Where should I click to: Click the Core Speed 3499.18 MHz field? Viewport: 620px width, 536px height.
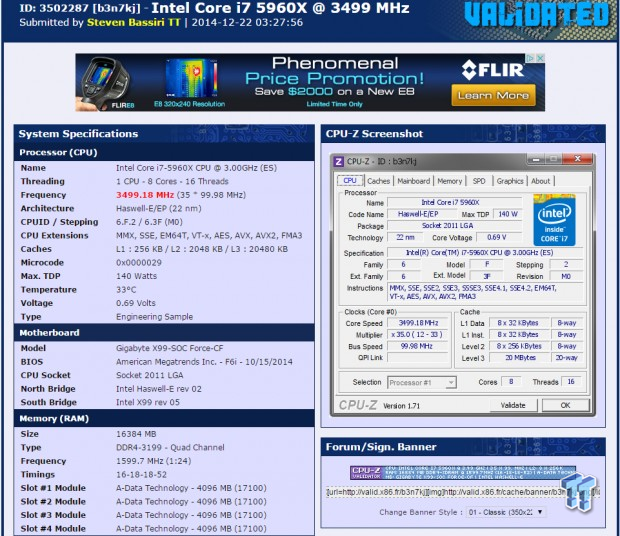(x=418, y=323)
